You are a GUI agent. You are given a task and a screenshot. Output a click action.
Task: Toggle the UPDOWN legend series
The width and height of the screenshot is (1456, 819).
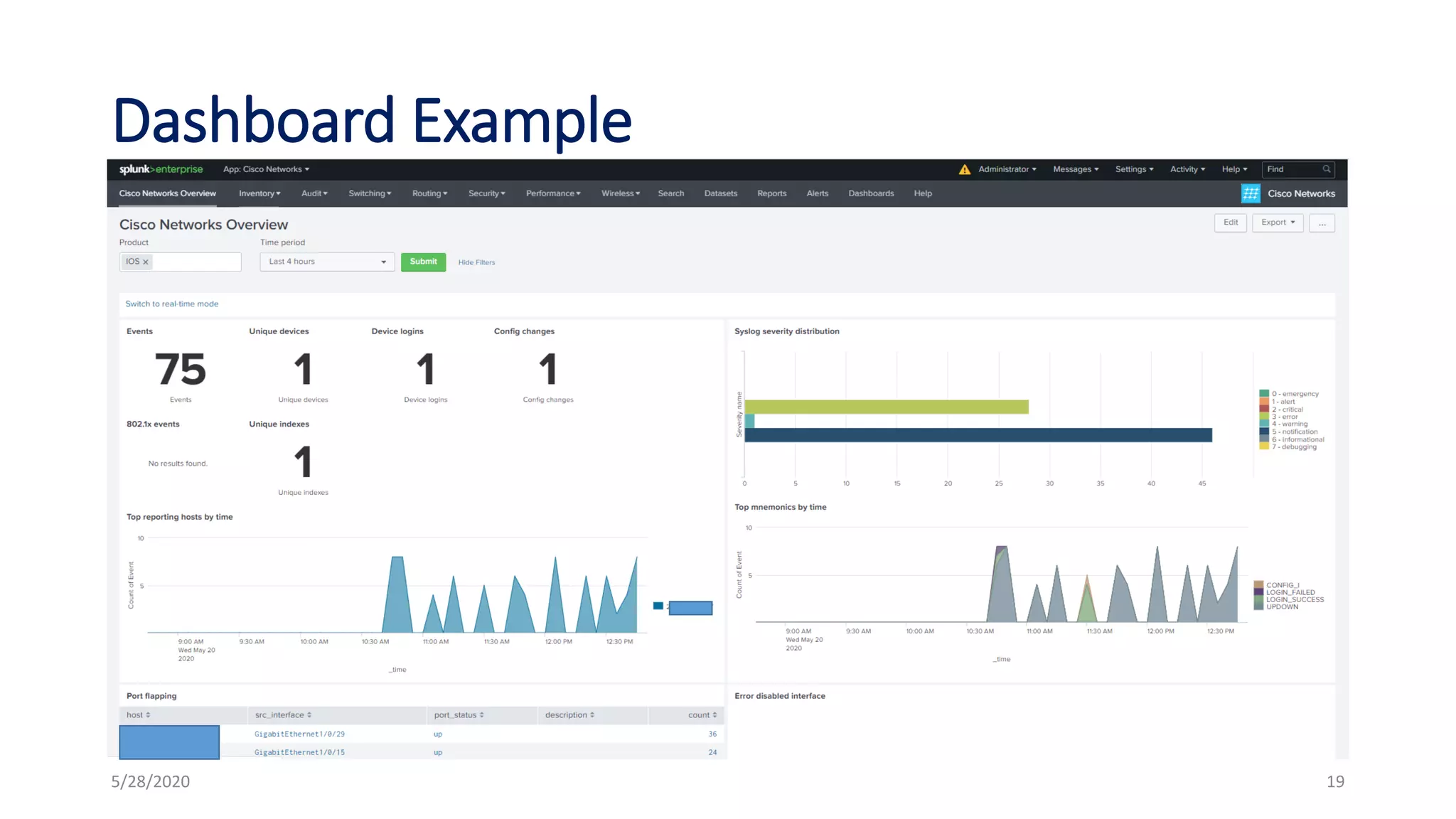coord(1282,607)
